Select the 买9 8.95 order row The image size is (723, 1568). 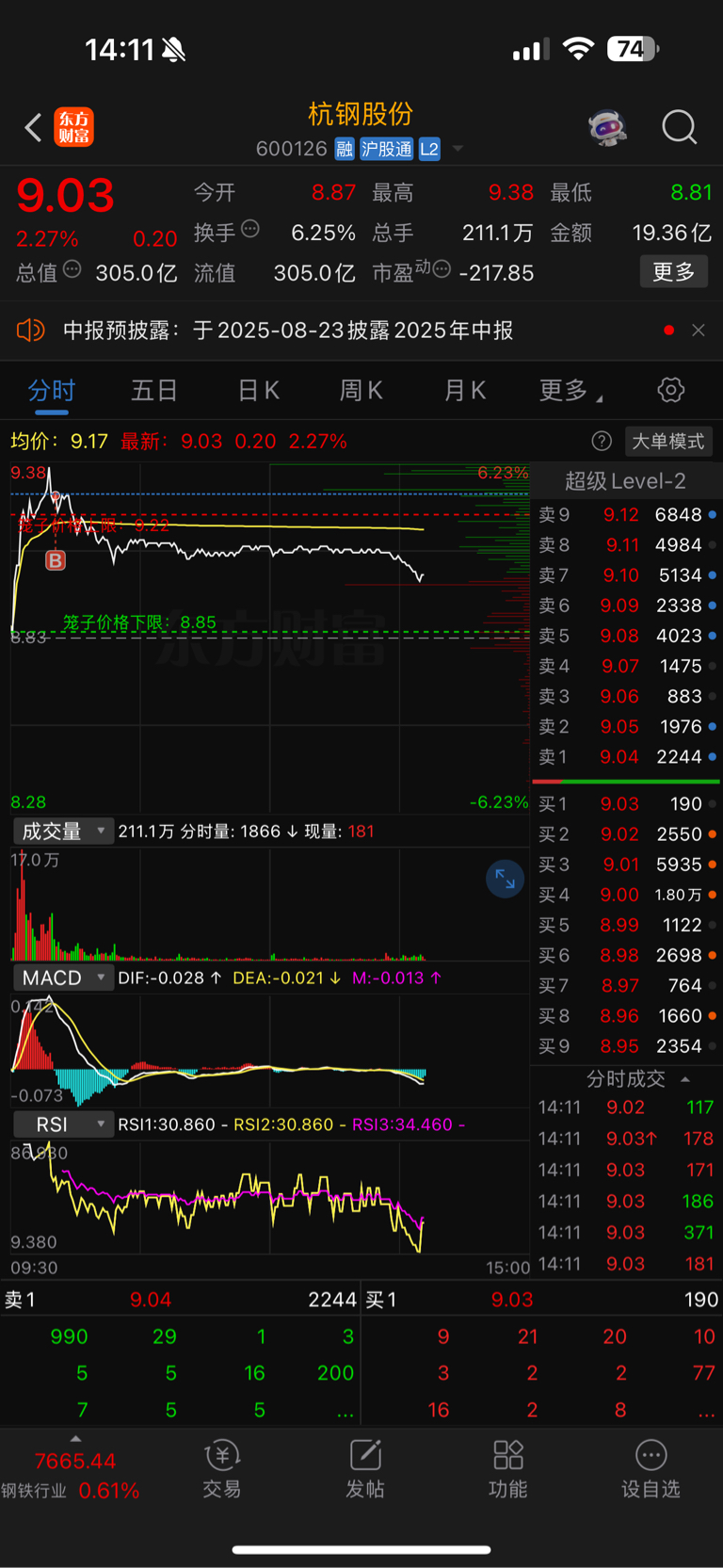[x=626, y=1046]
